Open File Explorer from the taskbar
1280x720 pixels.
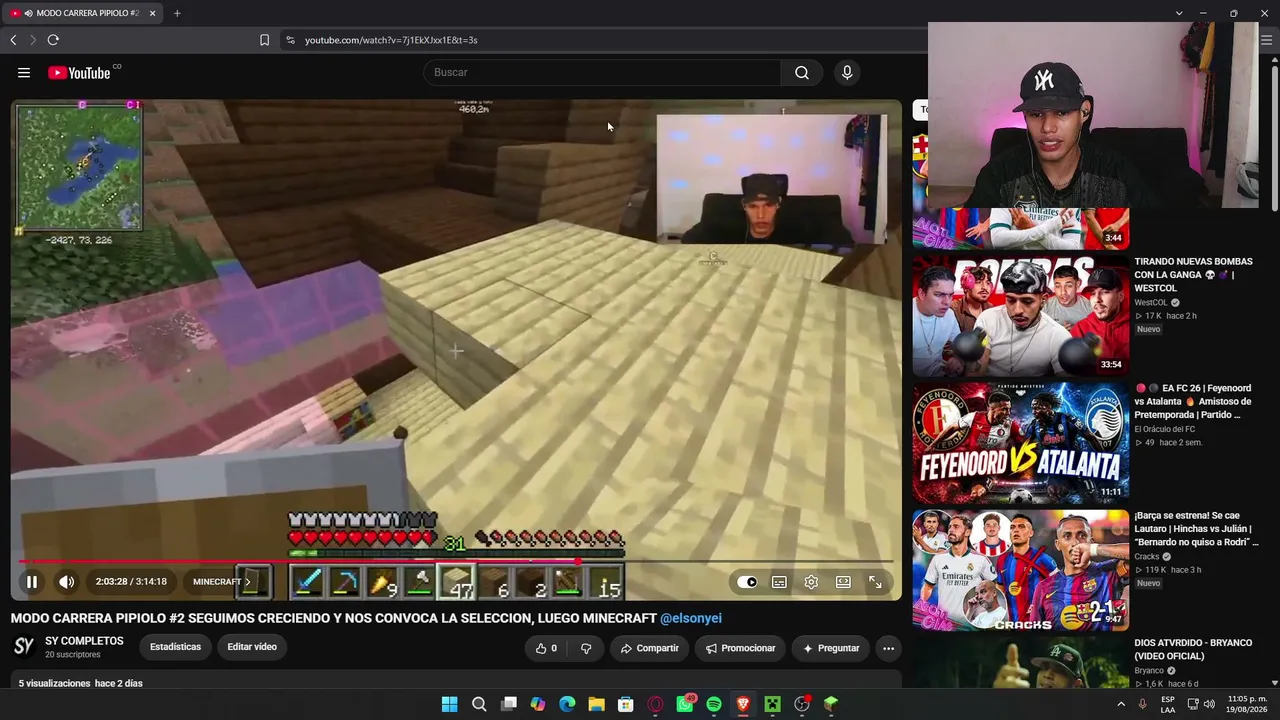coord(596,704)
